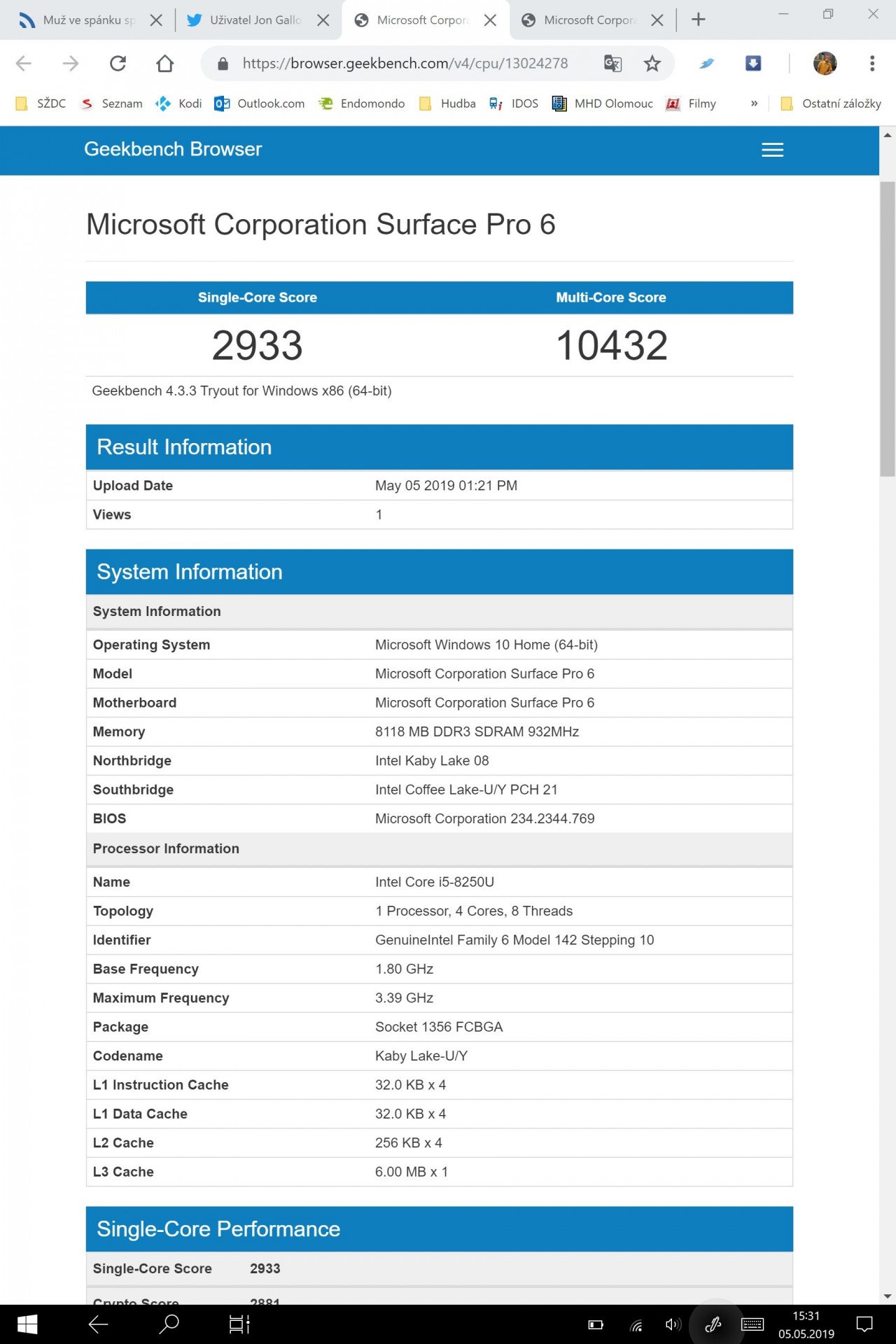
Task: Click the 'Single-Core Performance' section header
Action: click(440, 1229)
